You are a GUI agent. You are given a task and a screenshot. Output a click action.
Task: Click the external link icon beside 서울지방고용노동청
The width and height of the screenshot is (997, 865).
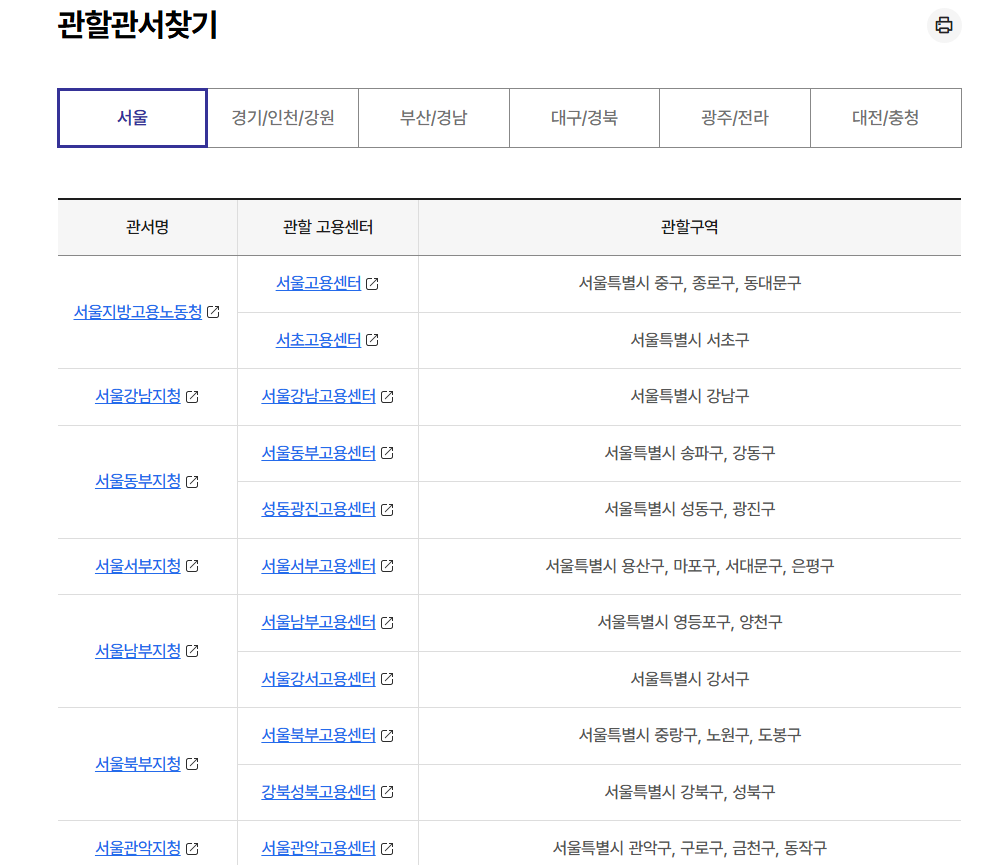(213, 312)
